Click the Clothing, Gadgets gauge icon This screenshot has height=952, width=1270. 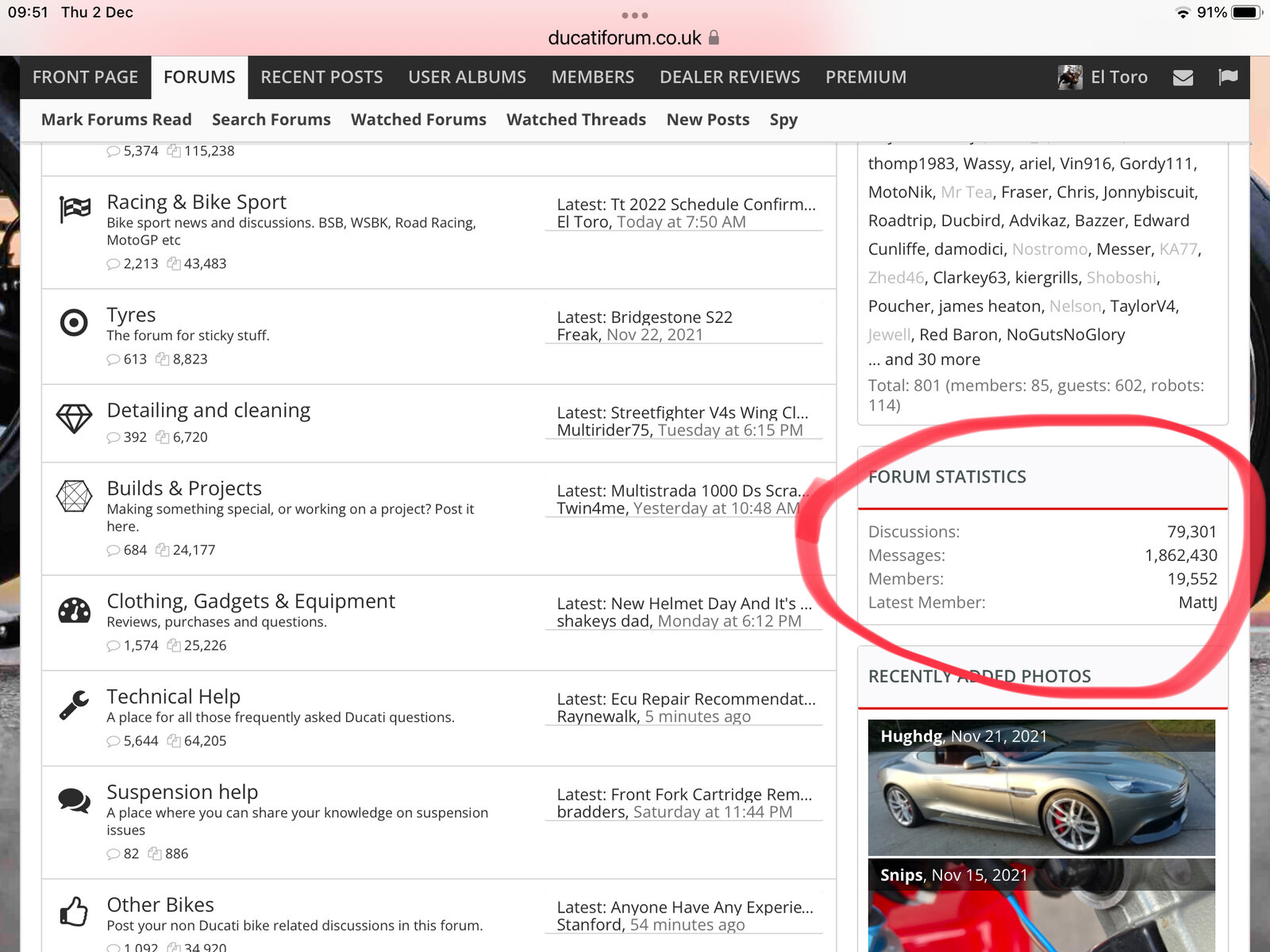click(x=74, y=610)
